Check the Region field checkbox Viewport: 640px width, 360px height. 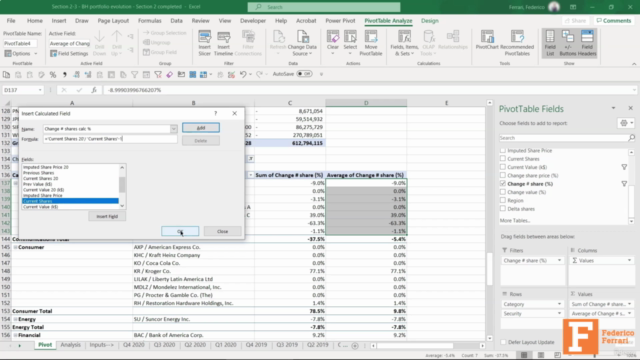(503, 200)
